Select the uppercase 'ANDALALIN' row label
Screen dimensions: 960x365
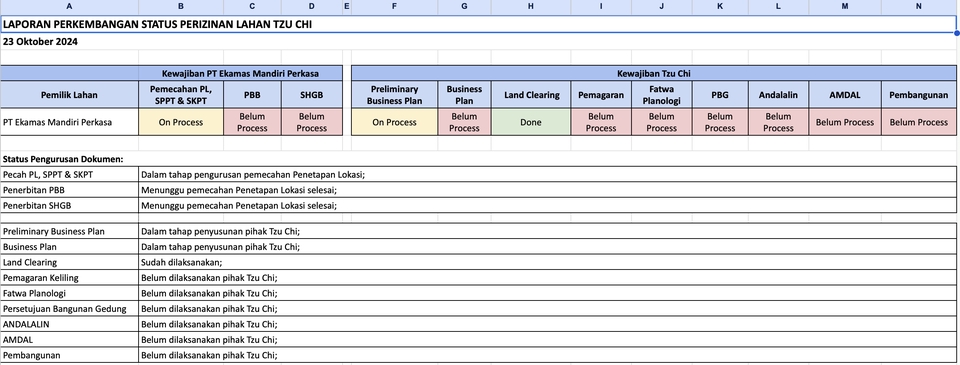69,324
